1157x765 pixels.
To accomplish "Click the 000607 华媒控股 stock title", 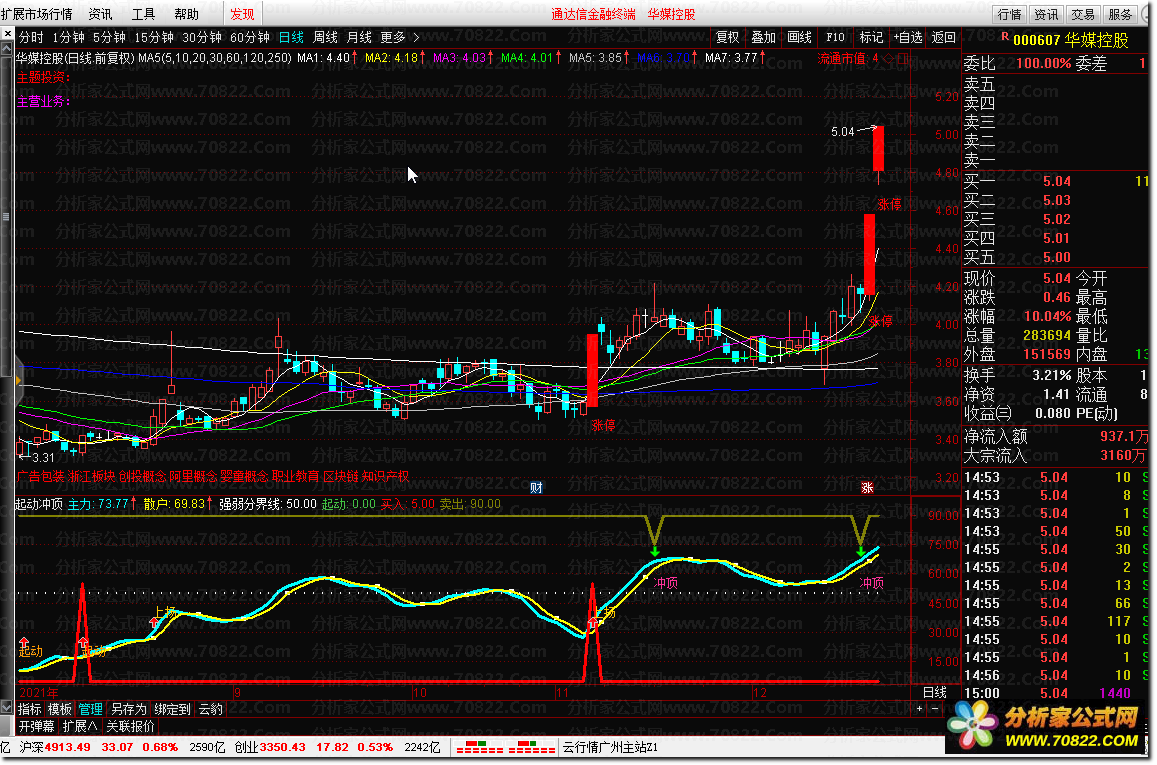I will tap(1071, 40).
